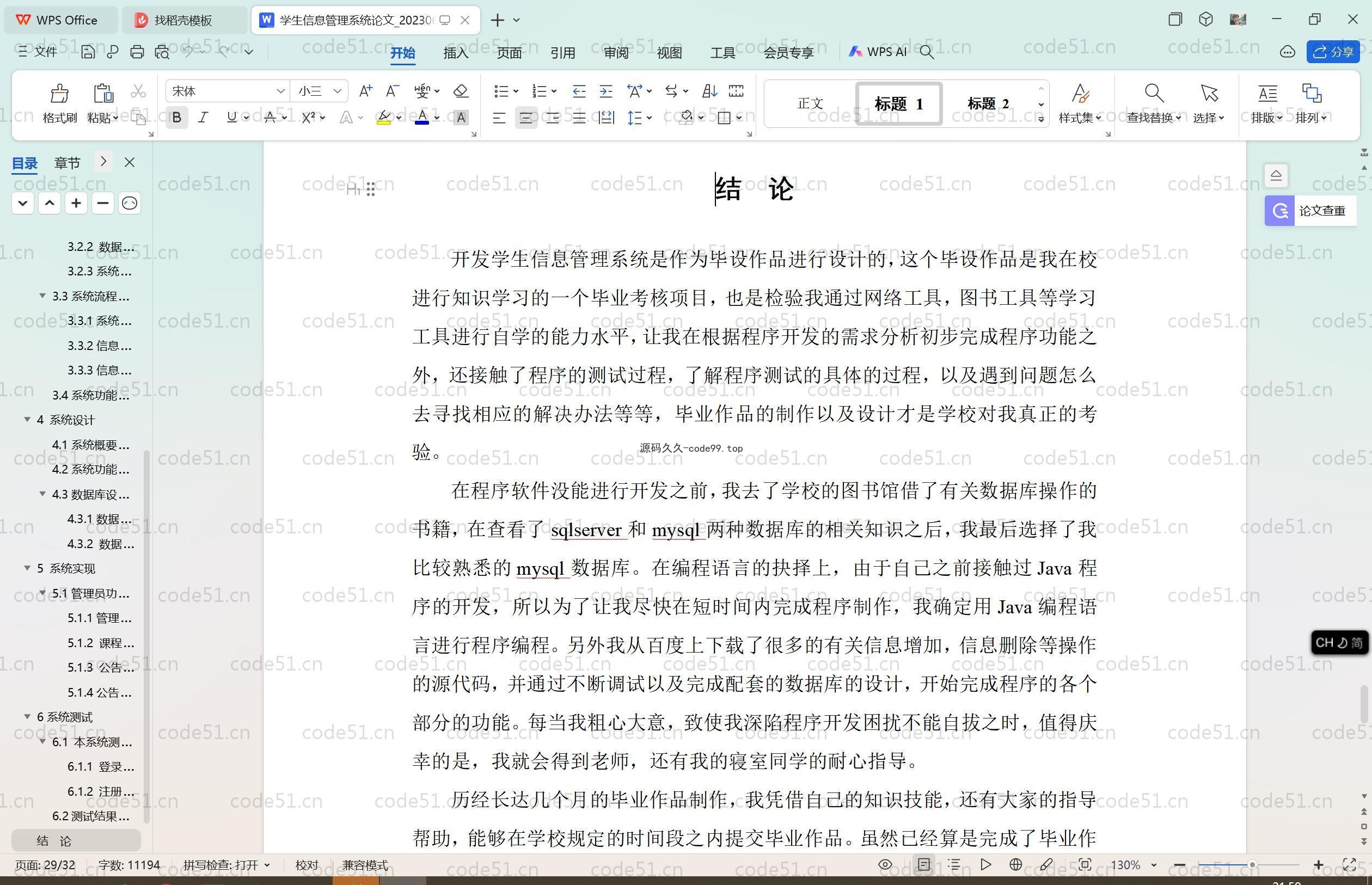This screenshot has width=1372, height=885.
Task: Toggle Strikethrough formatting
Action: (269, 118)
